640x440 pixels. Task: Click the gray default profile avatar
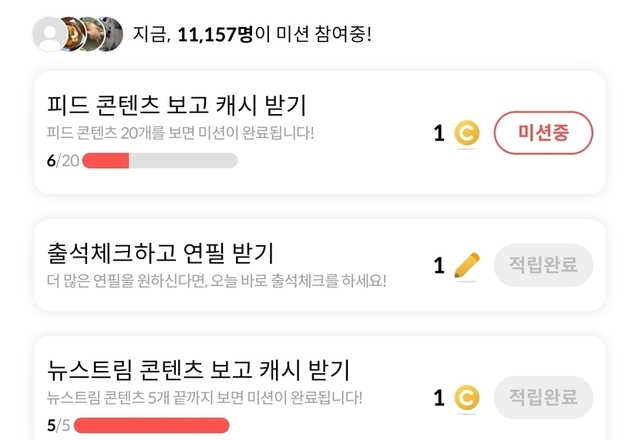48,34
